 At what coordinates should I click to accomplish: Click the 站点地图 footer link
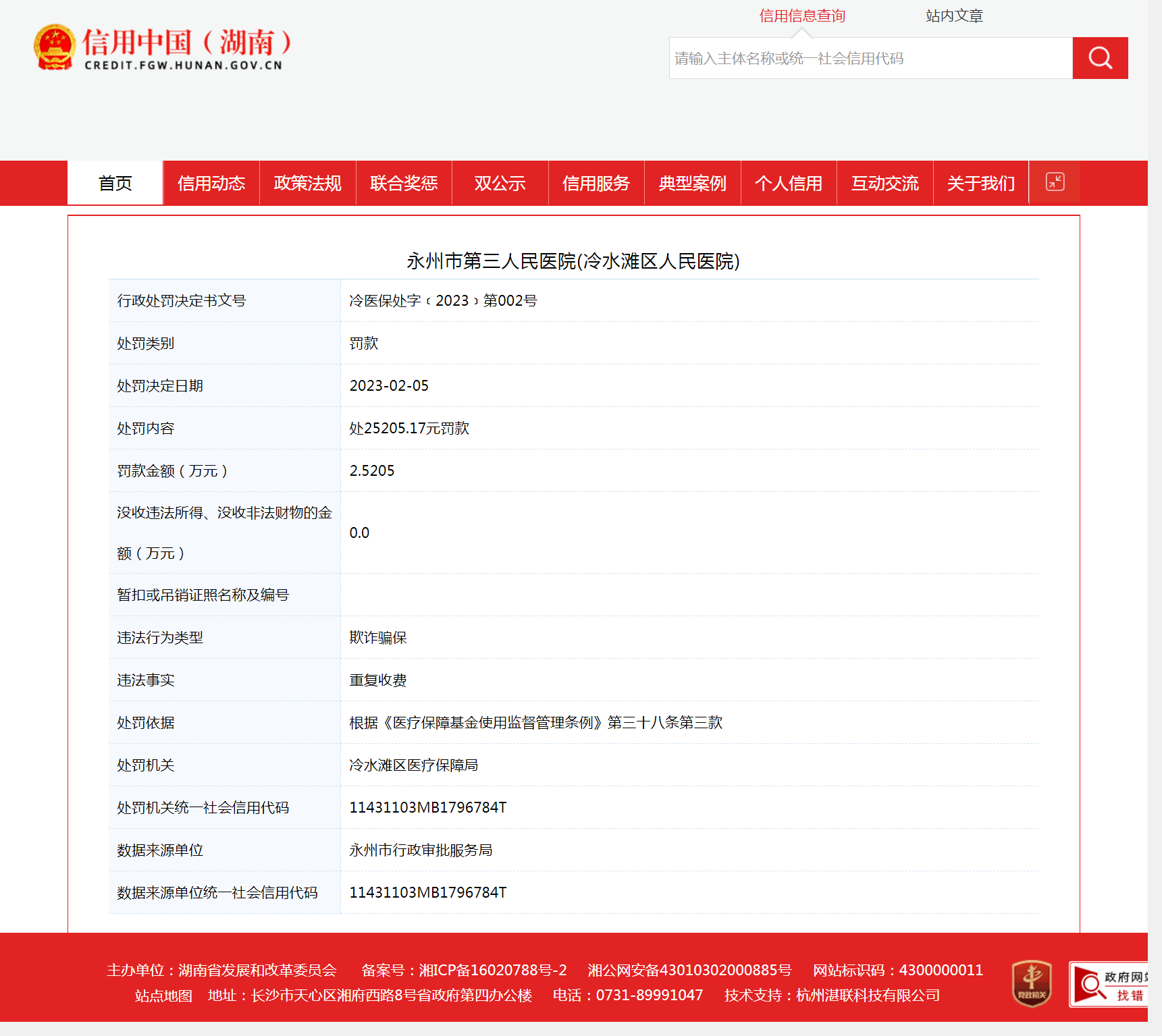(163, 996)
